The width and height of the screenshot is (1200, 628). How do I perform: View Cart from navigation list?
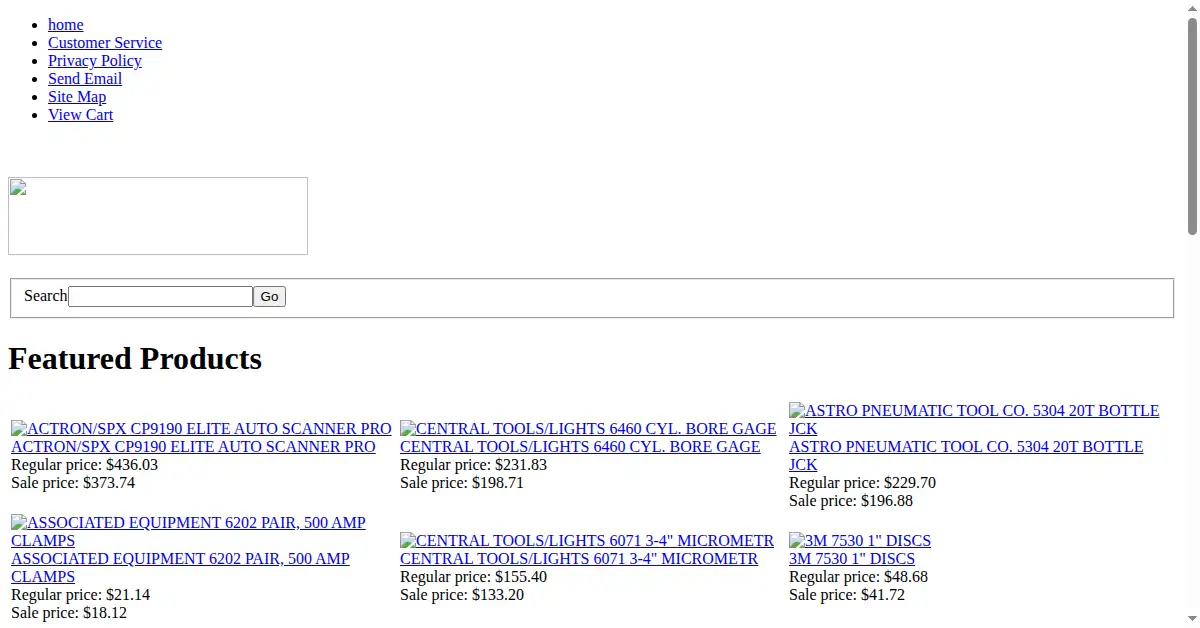[x=80, y=115]
